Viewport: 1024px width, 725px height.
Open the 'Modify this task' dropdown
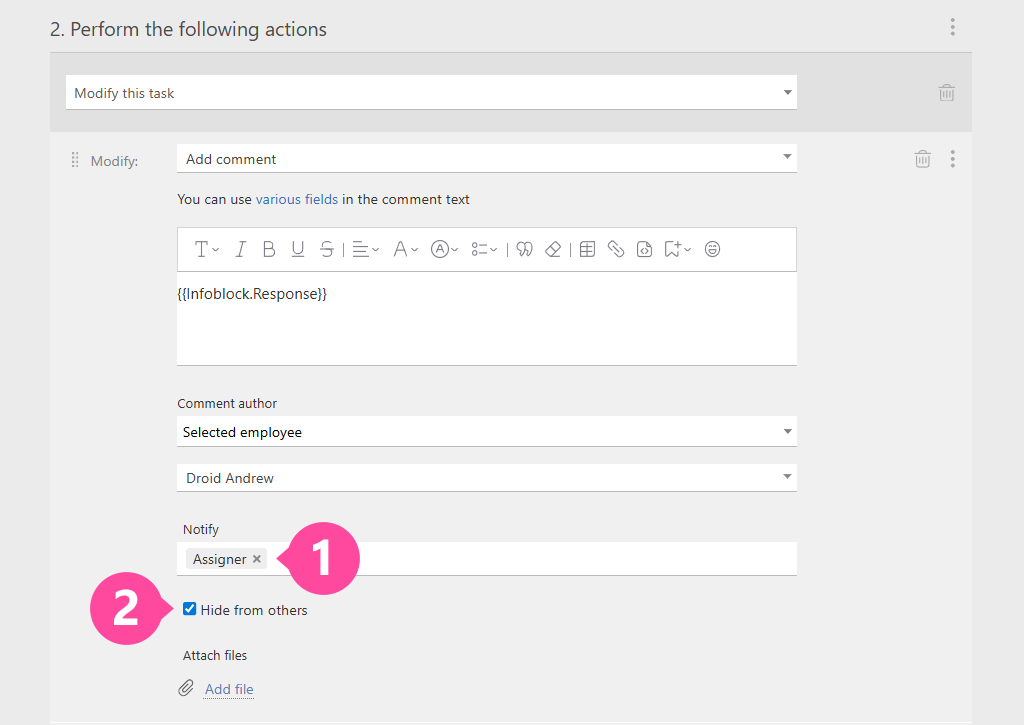coord(431,92)
